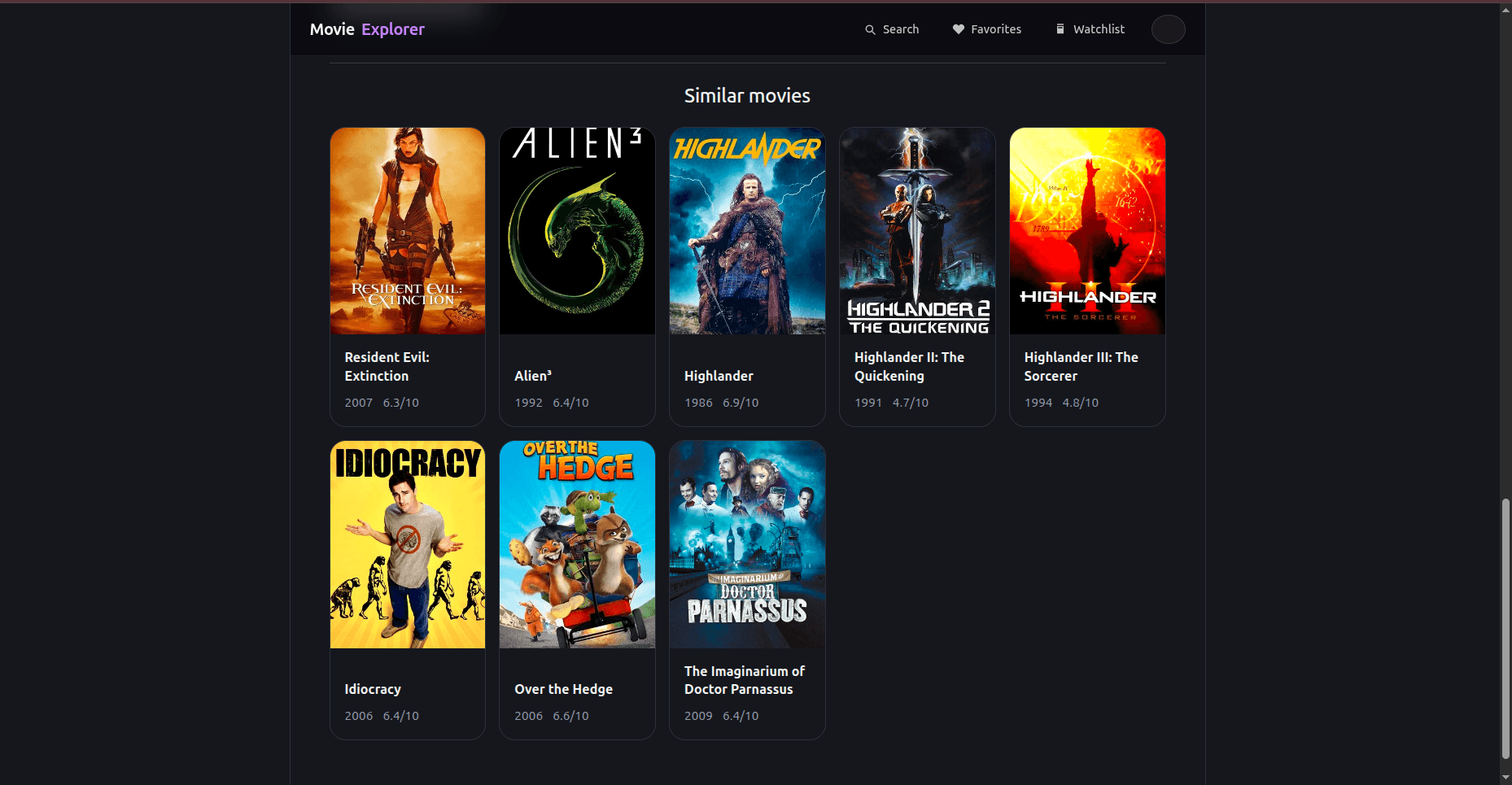Click the Idiocracy title text

(x=373, y=689)
